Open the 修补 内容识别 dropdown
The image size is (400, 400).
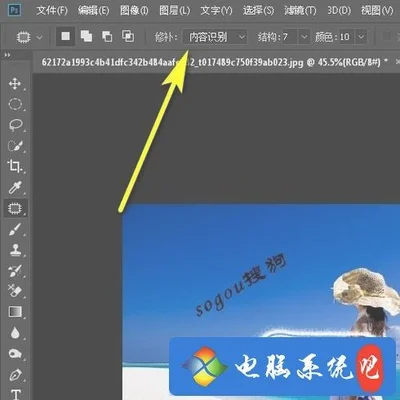pos(215,37)
